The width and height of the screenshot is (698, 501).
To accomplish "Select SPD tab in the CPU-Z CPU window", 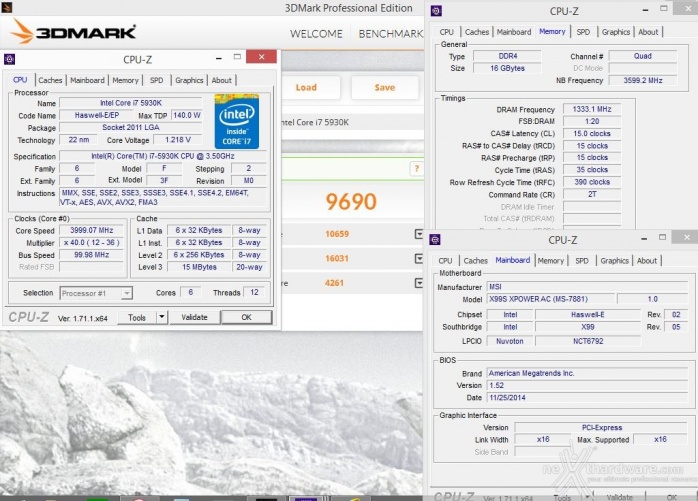I will [x=157, y=80].
